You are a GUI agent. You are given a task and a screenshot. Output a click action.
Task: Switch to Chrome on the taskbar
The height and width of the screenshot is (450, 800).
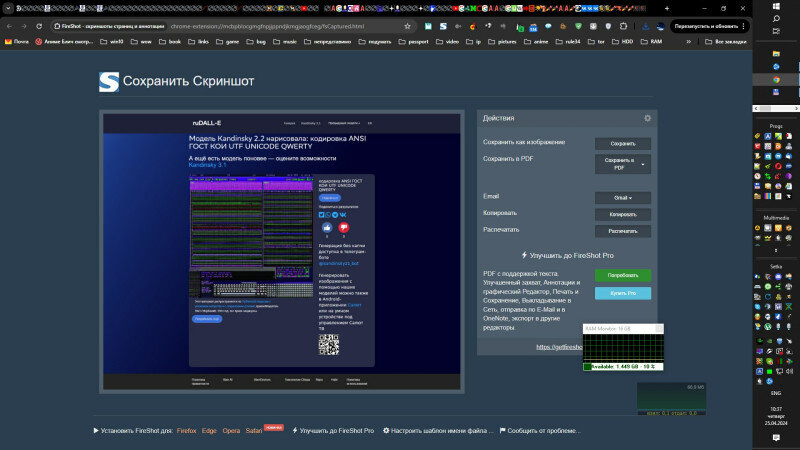point(776,80)
